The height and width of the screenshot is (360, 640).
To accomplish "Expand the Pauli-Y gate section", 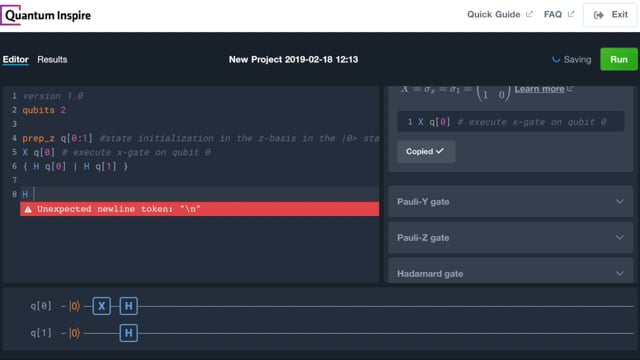I will coord(510,202).
